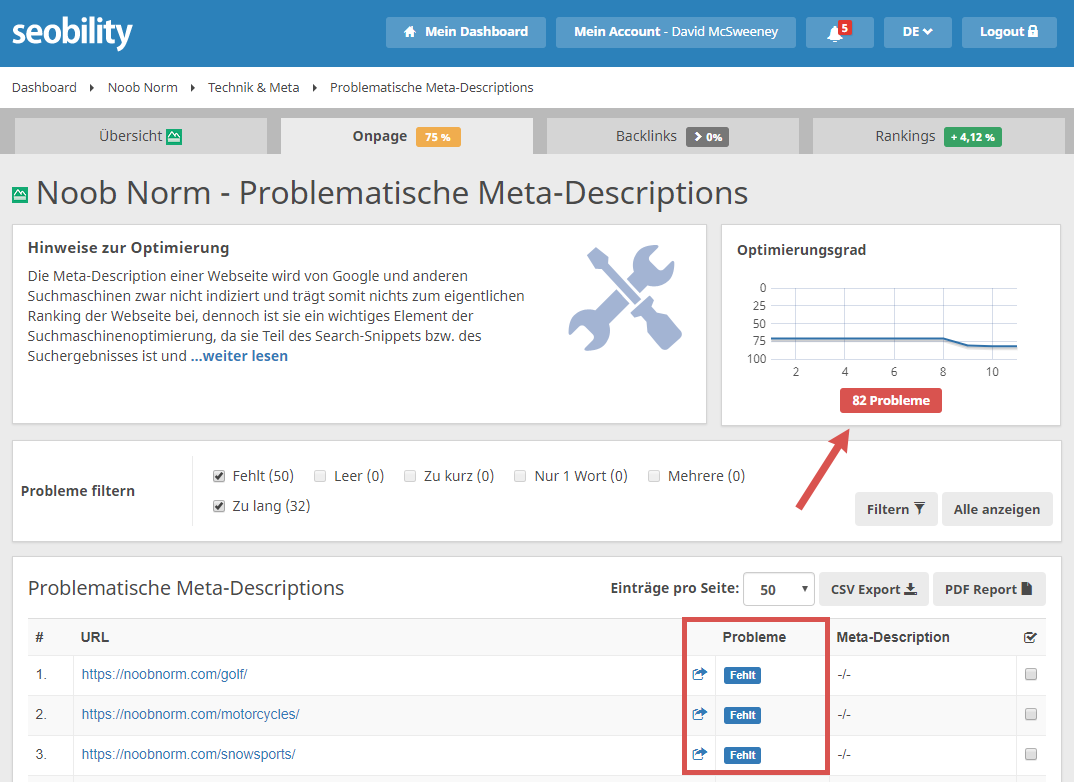
Task: Select the checkbox for the golf row
Action: [1031, 674]
